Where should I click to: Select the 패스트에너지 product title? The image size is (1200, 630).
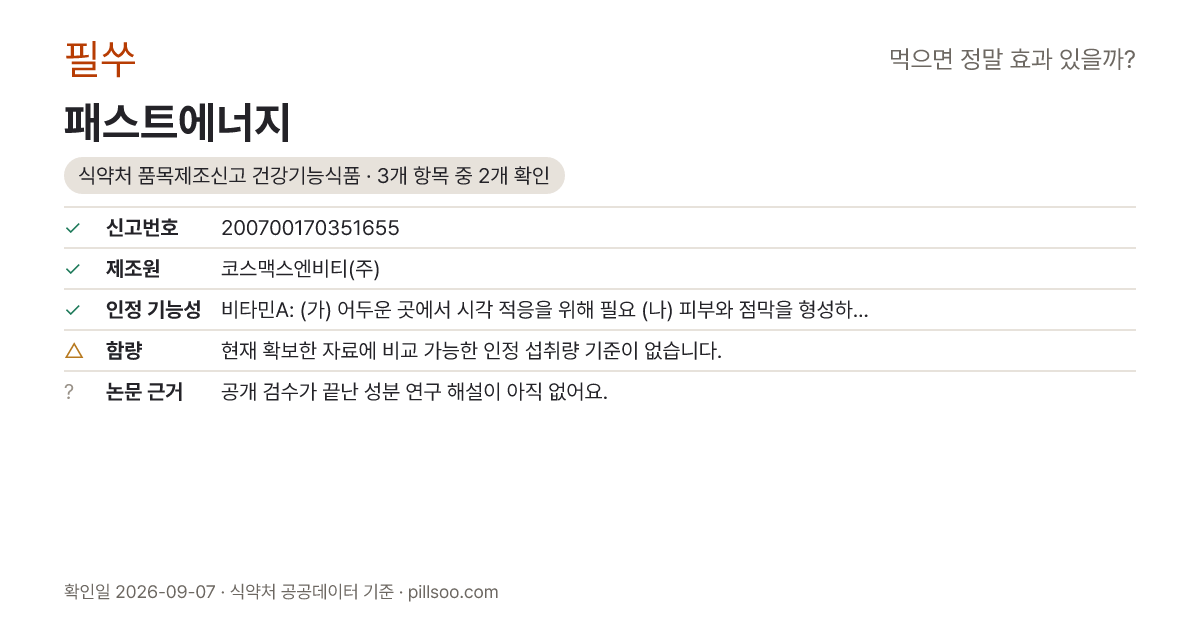click(177, 124)
